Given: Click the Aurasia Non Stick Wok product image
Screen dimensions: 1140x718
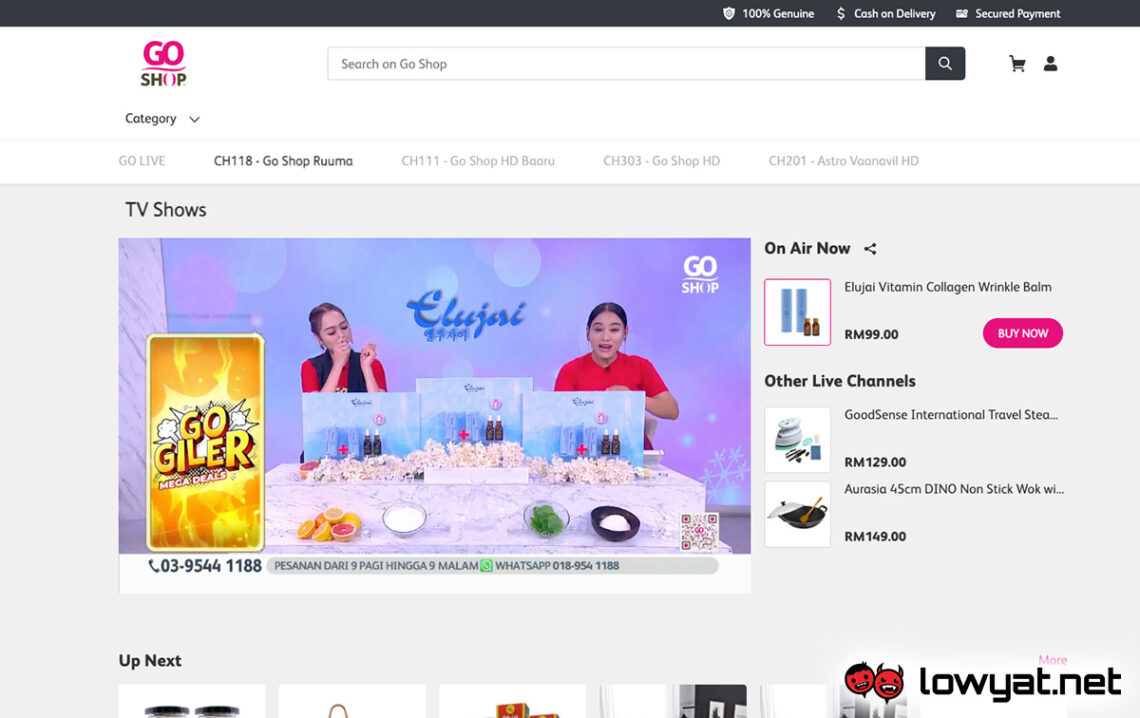Looking at the screenshot, I should pos(797,514).
